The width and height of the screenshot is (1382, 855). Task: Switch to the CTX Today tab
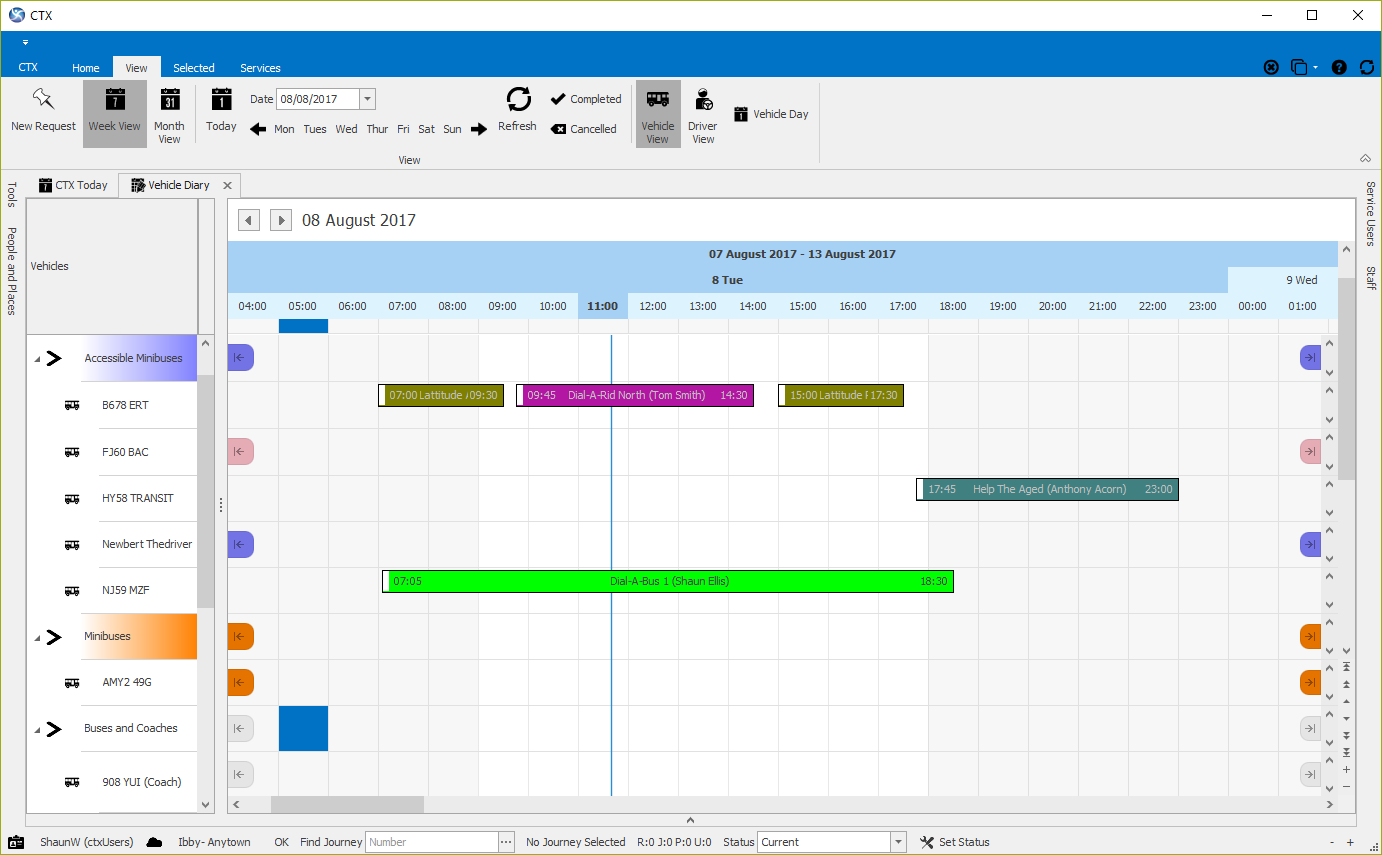coord(73,185)
